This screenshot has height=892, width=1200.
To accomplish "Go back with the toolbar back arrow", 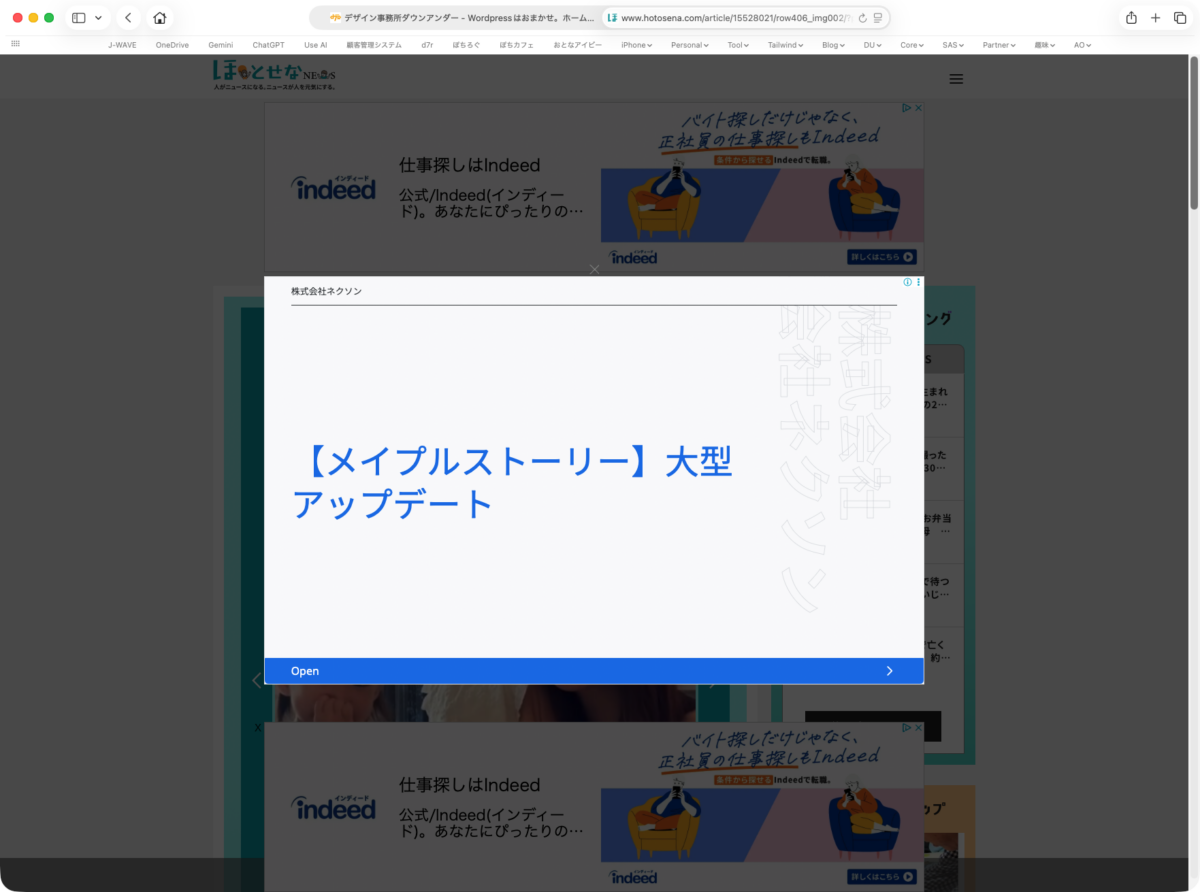I will (x=128, y=18).
